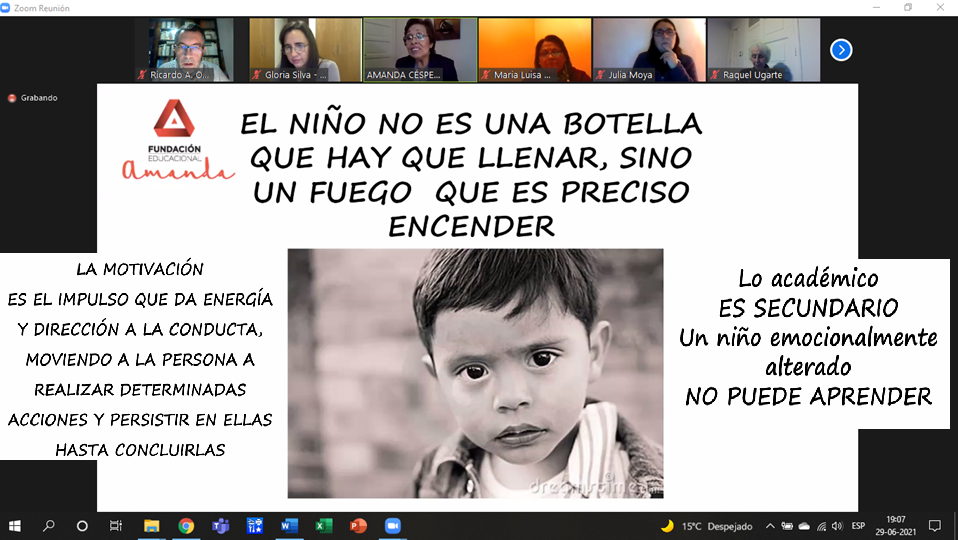958x540 pixels.
Task: Toggle the system volume speaker icon
Action: (x=838, y=526)
